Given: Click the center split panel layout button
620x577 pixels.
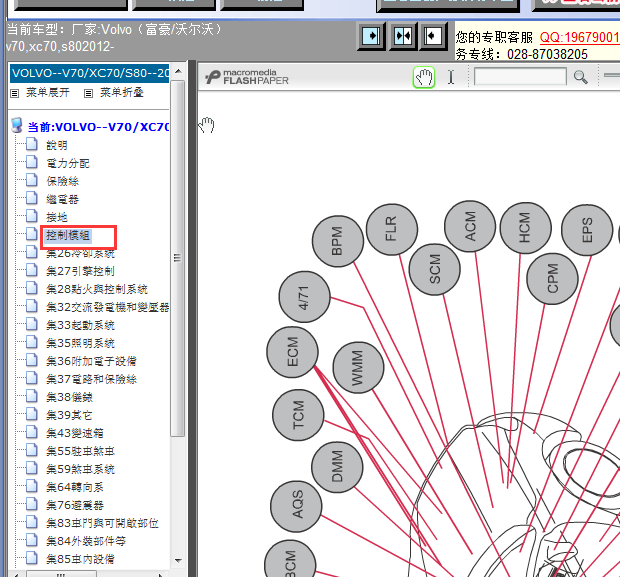Looking at the screenshot, I should pyautogui.click(x=403, y=36).
